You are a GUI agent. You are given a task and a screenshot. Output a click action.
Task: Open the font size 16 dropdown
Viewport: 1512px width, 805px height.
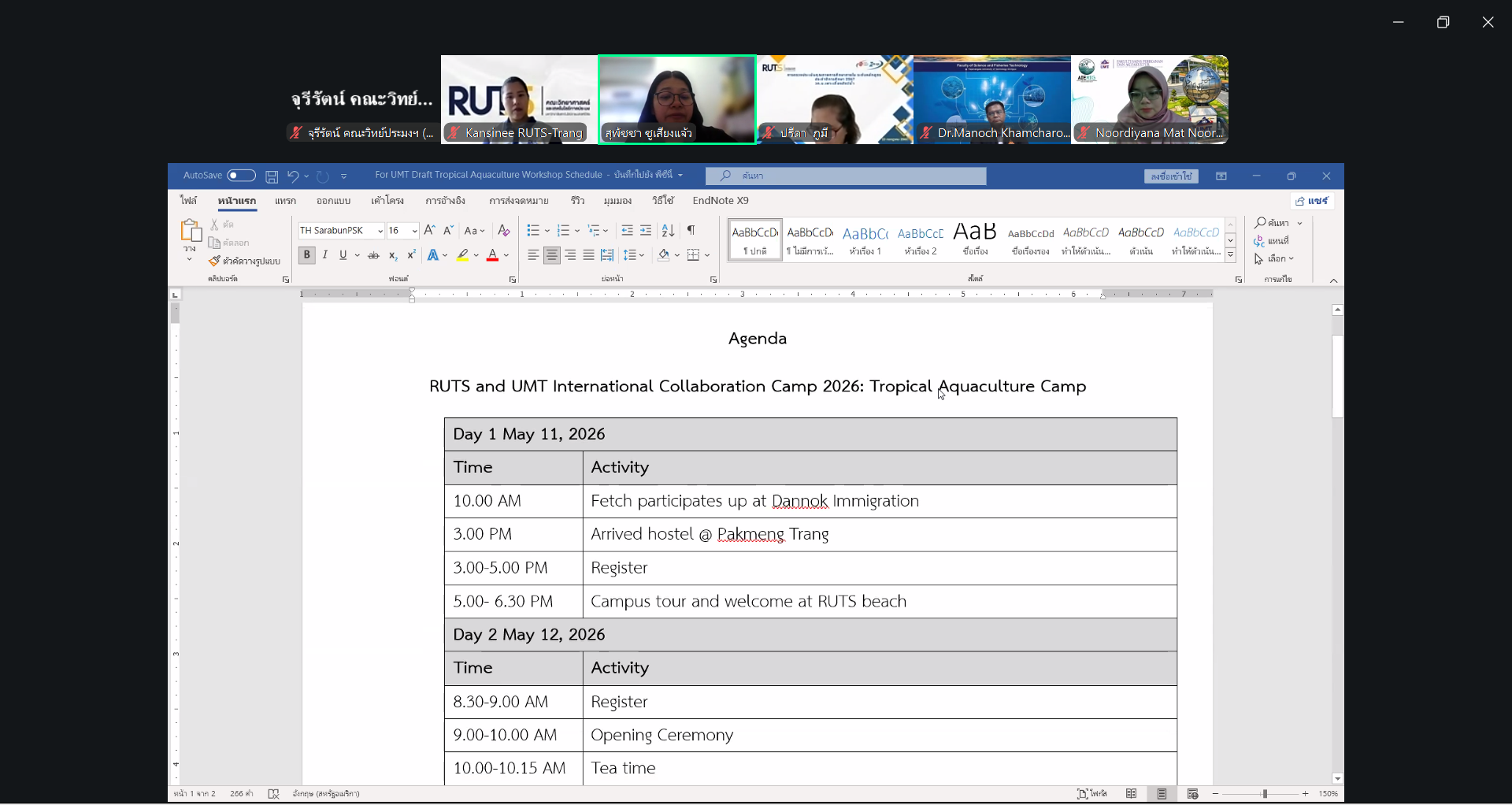coord(414,231)
